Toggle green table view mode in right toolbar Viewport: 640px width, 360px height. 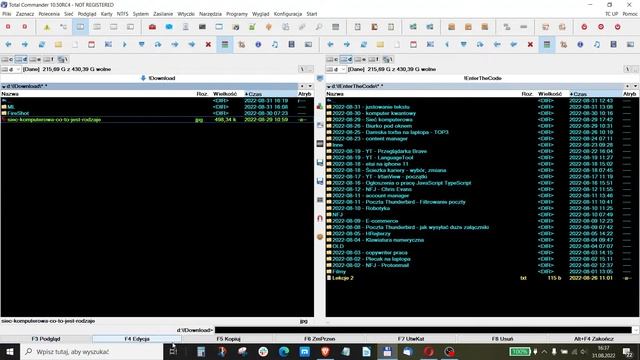point(547,44)
